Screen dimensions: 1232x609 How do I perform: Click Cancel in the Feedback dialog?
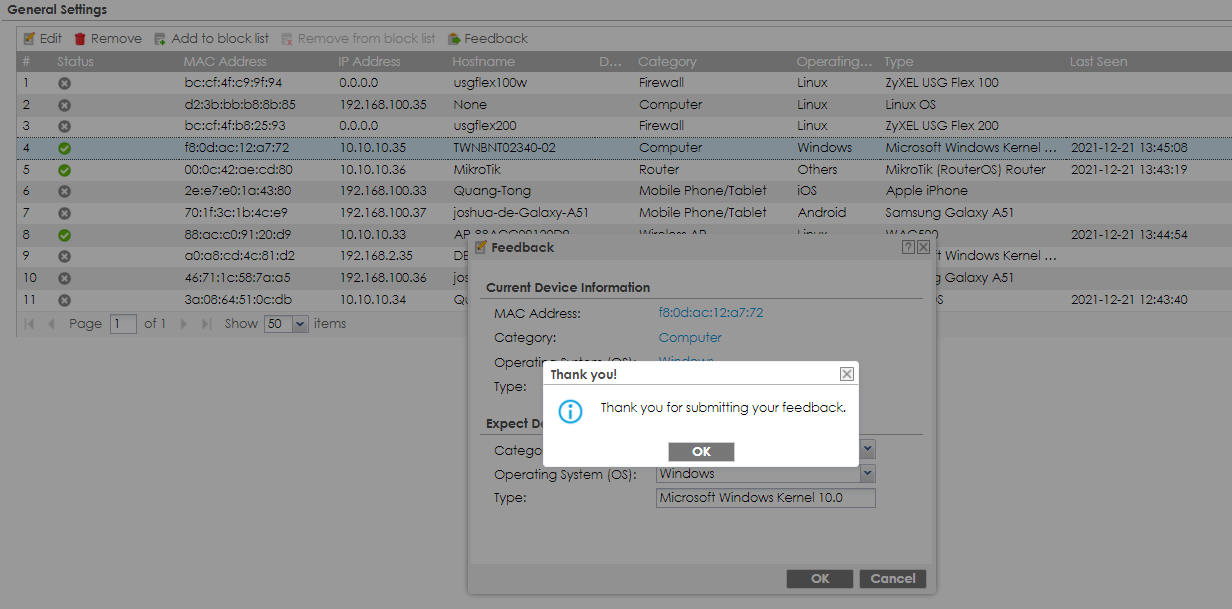(893, 579)
